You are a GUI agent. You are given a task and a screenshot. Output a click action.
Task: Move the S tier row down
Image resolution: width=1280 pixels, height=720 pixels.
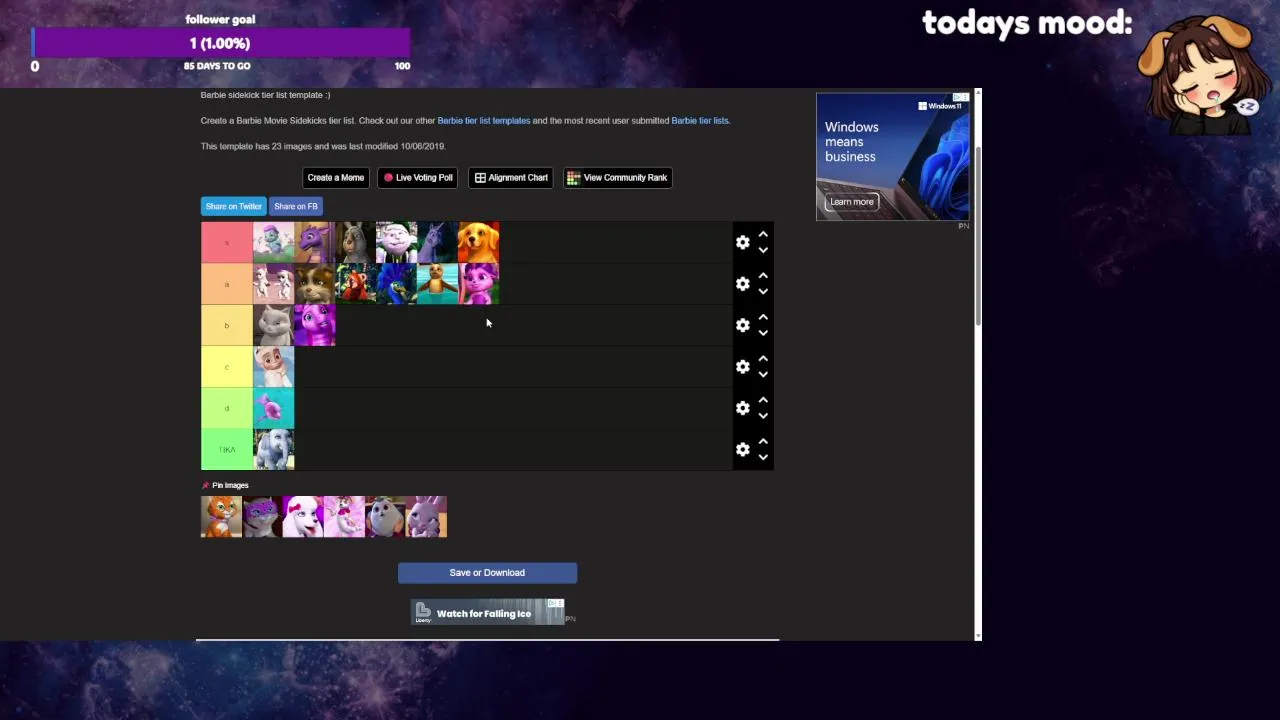click(763, 250)
